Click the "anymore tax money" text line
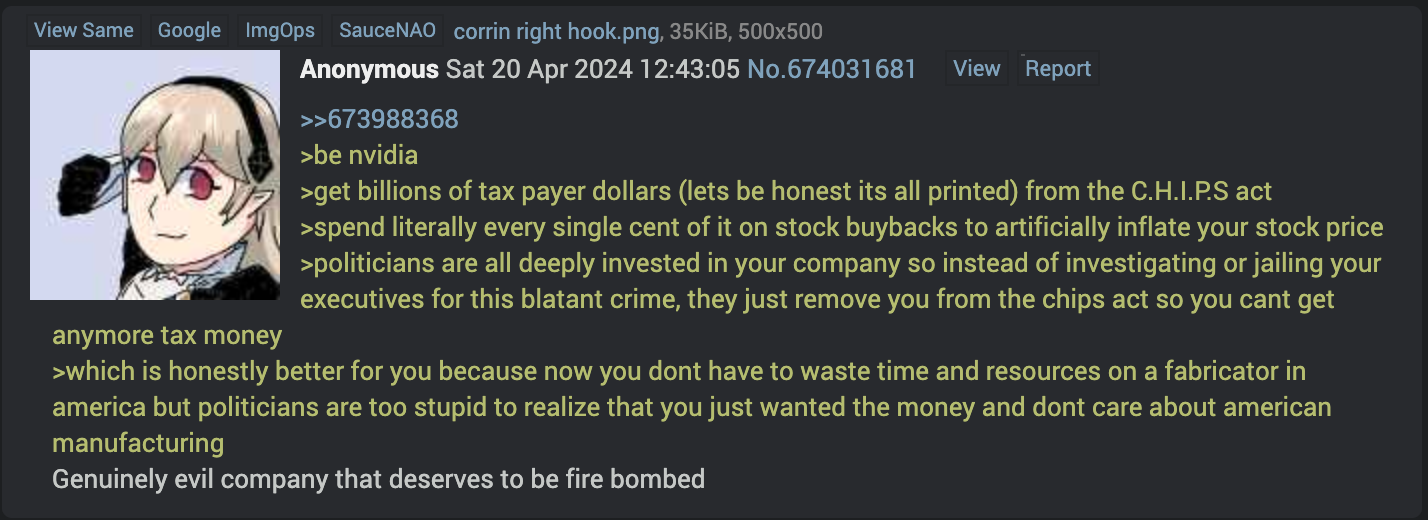1428x520 pixels. coord(167,335)
